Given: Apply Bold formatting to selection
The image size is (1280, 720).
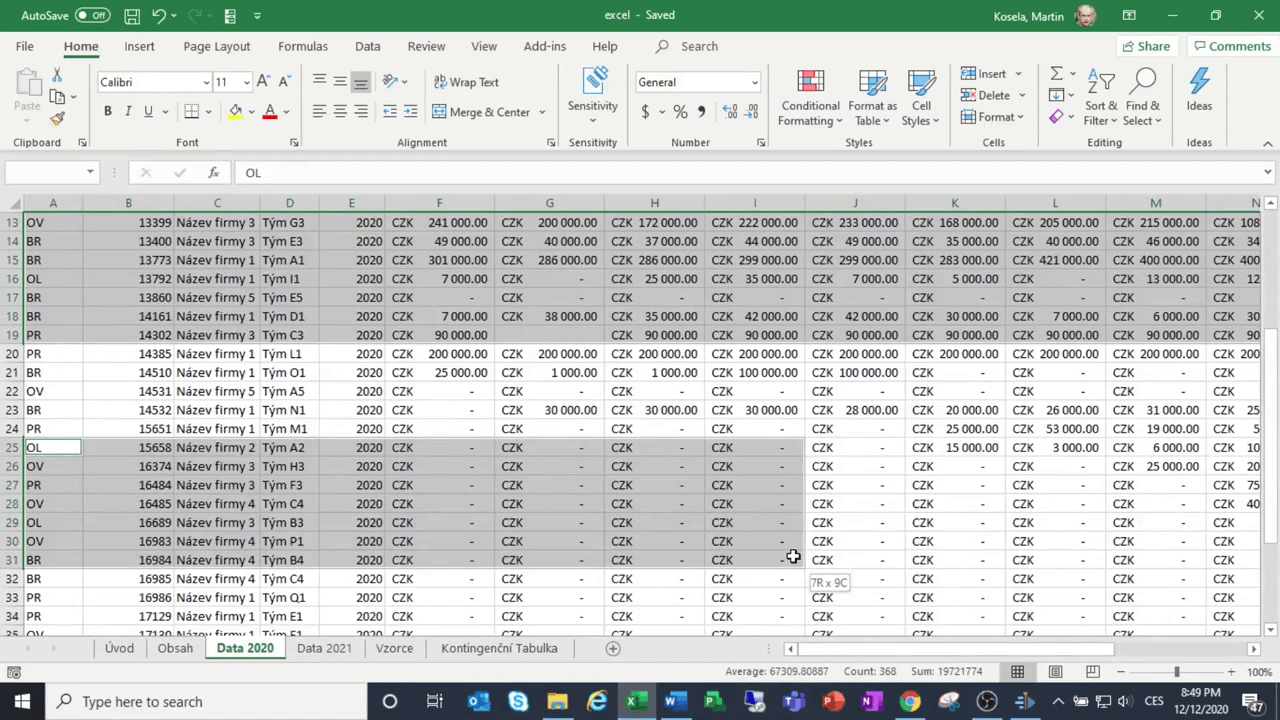Looking at the screenshot, I should (108, 112).
